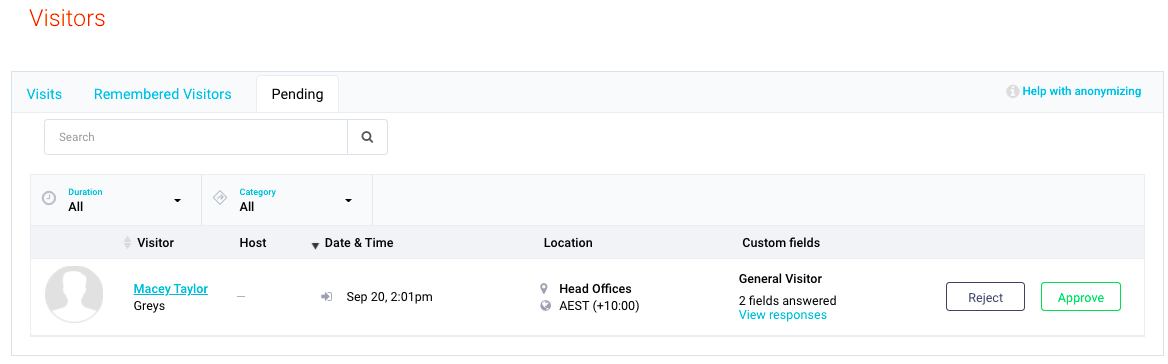Click the sign-in arrow icon beside Sep 20
Screen dimensions: 1168x364
(326, 297)
